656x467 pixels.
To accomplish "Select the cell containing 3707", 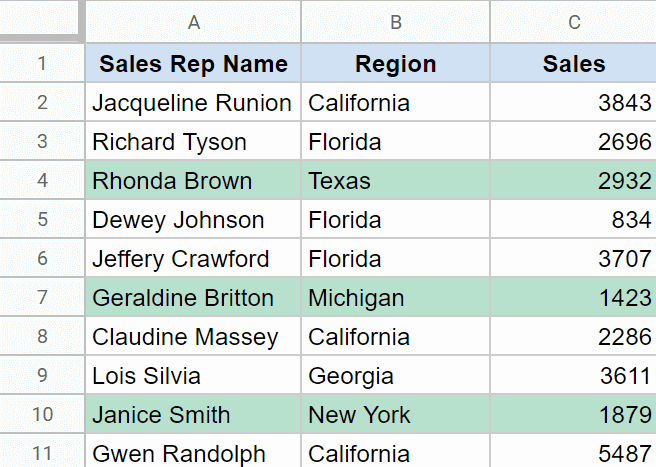I will (573, 259).
